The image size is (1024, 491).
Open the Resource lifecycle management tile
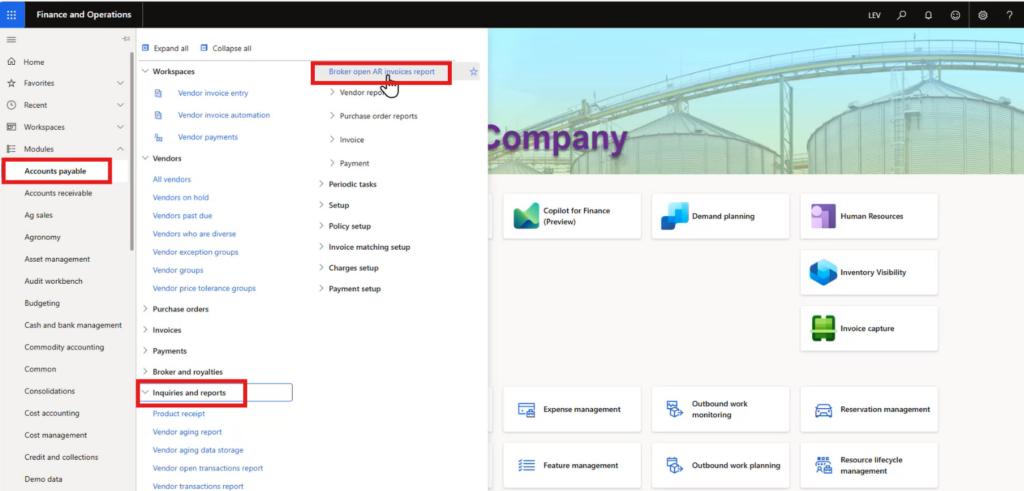[x=869, y=466]
